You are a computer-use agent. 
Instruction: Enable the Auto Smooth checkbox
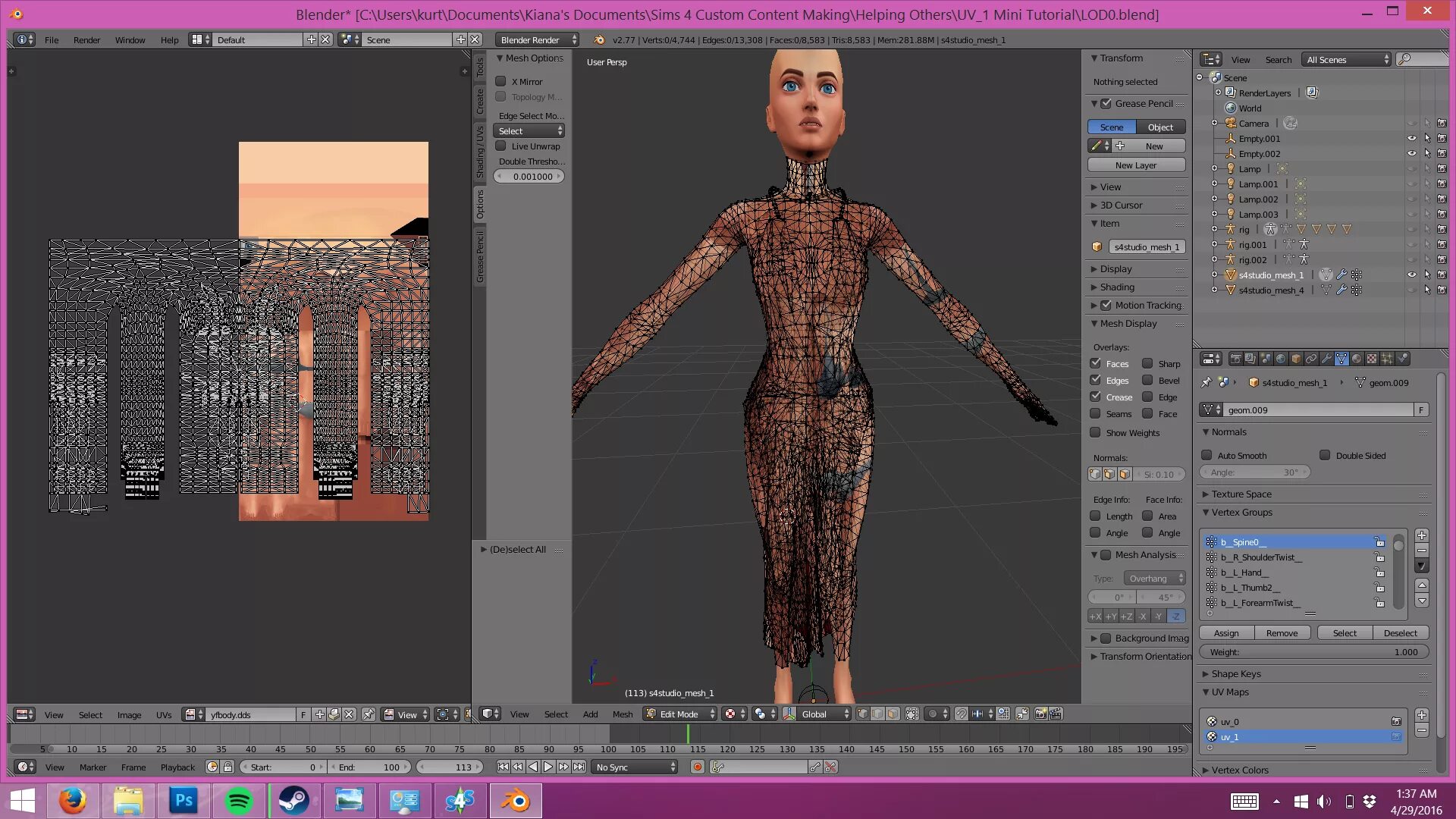[1207, 455]
